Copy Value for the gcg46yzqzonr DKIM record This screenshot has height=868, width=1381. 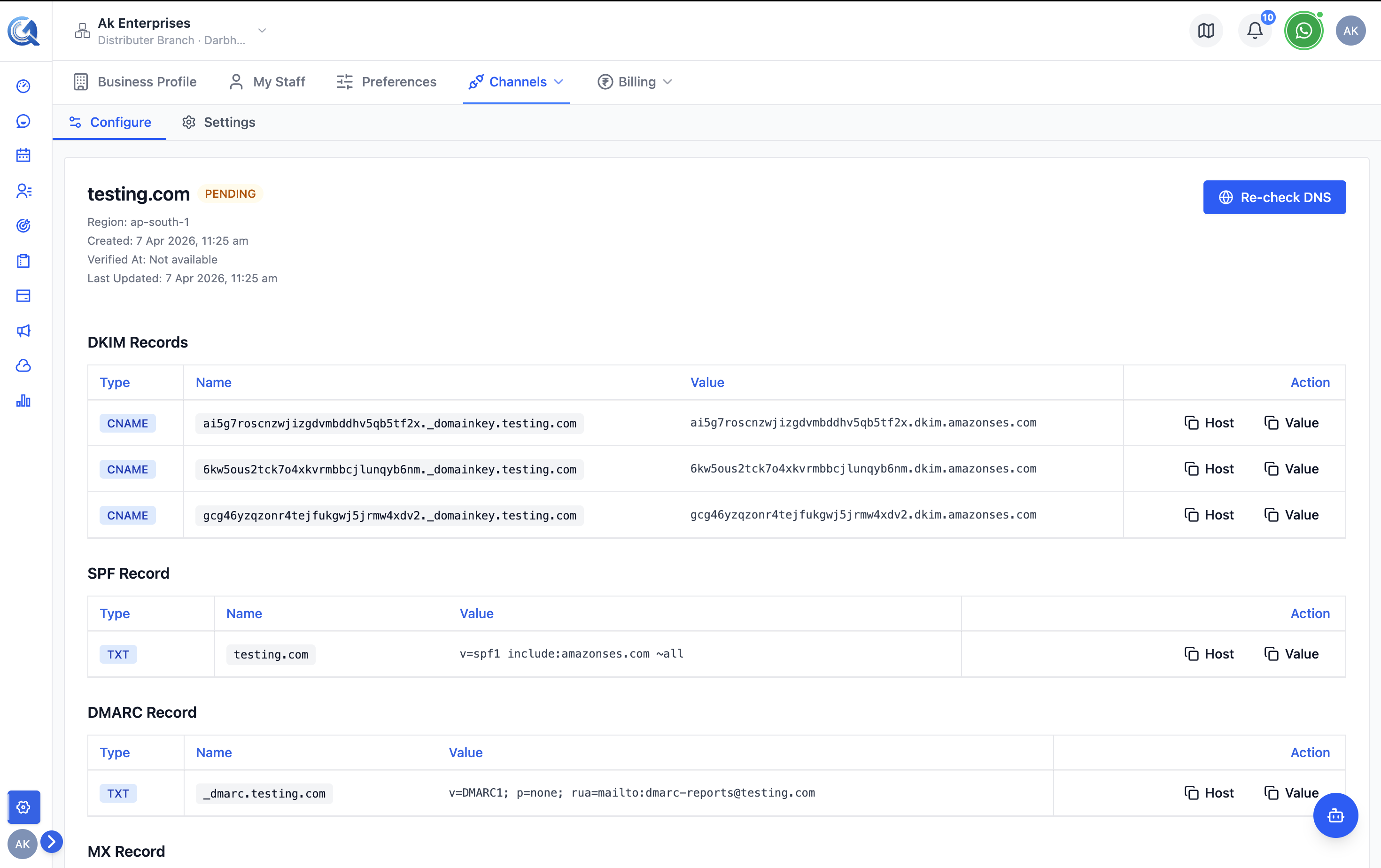click(1291, 515)
